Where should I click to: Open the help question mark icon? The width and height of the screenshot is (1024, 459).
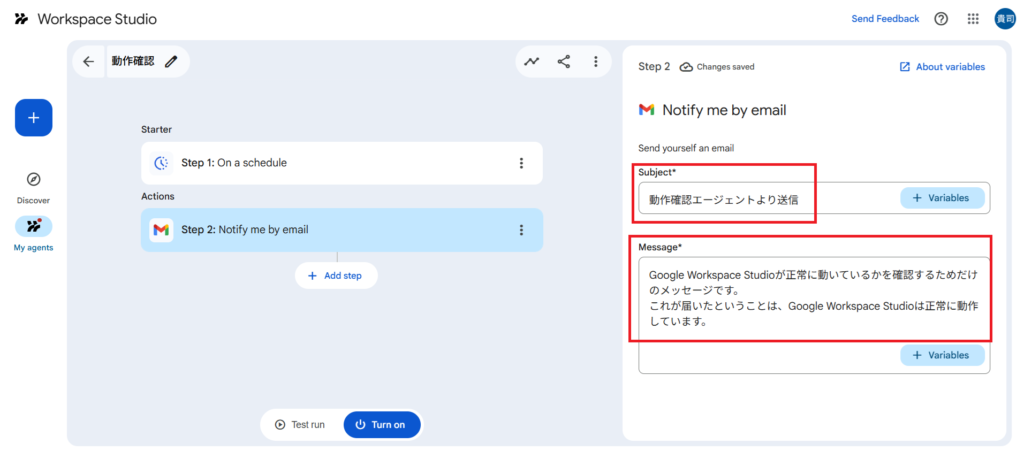point(941,19)
